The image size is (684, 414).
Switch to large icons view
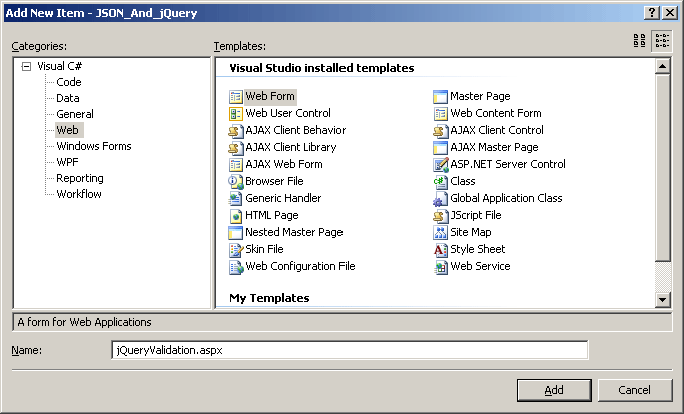coord(640,41)
